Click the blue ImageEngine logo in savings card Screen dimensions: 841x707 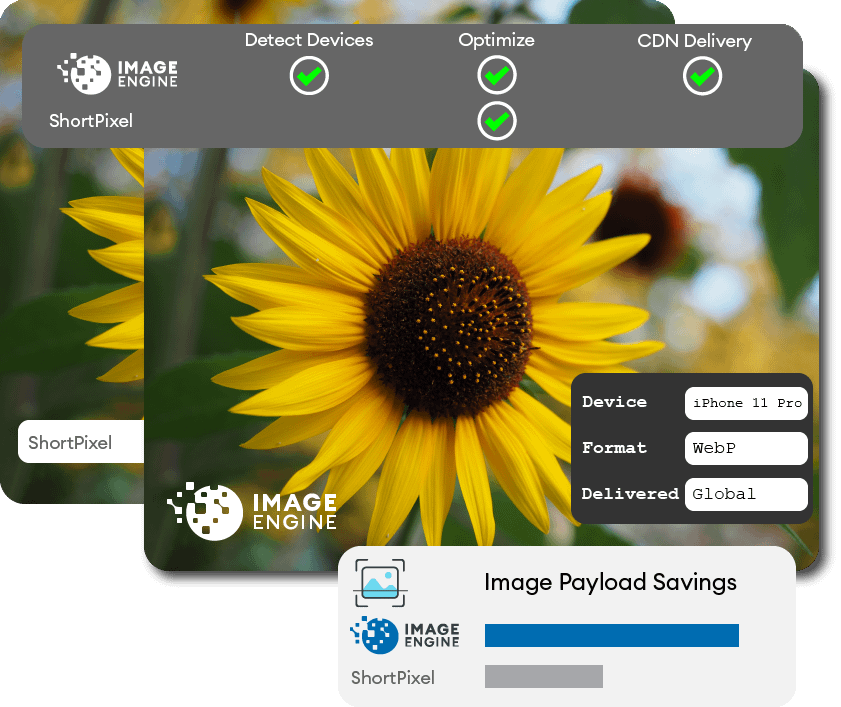coord(405,635)
